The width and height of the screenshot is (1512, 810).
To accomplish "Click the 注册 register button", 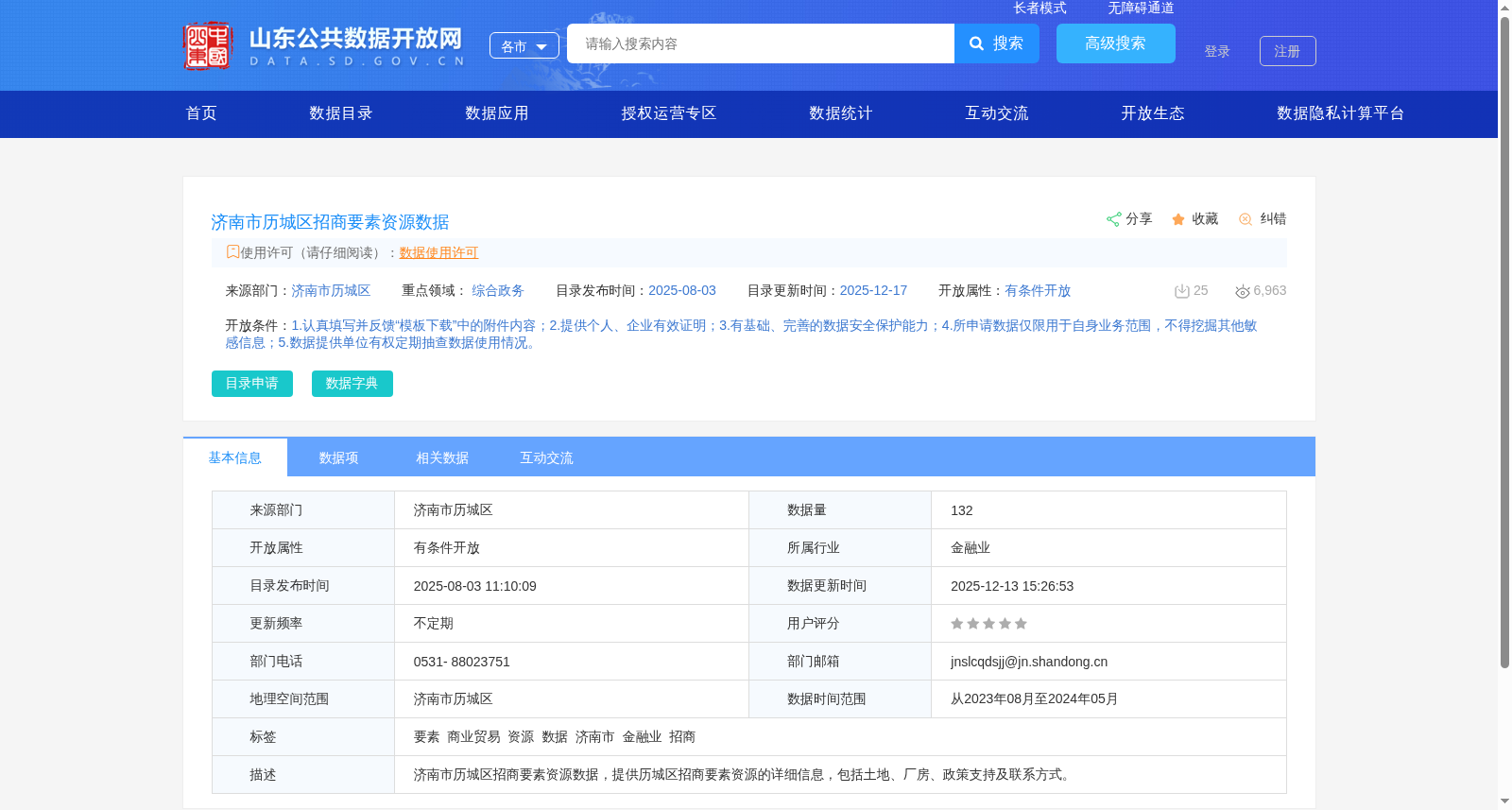I will point(1287,51).
